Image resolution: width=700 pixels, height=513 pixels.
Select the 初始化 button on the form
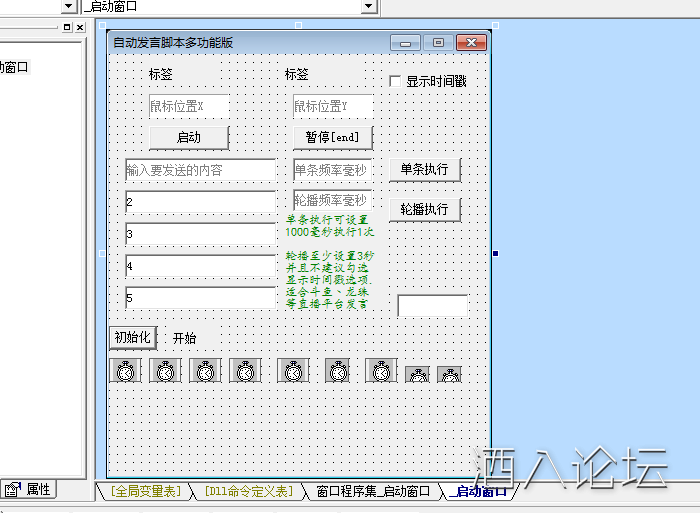pos(132,337)
